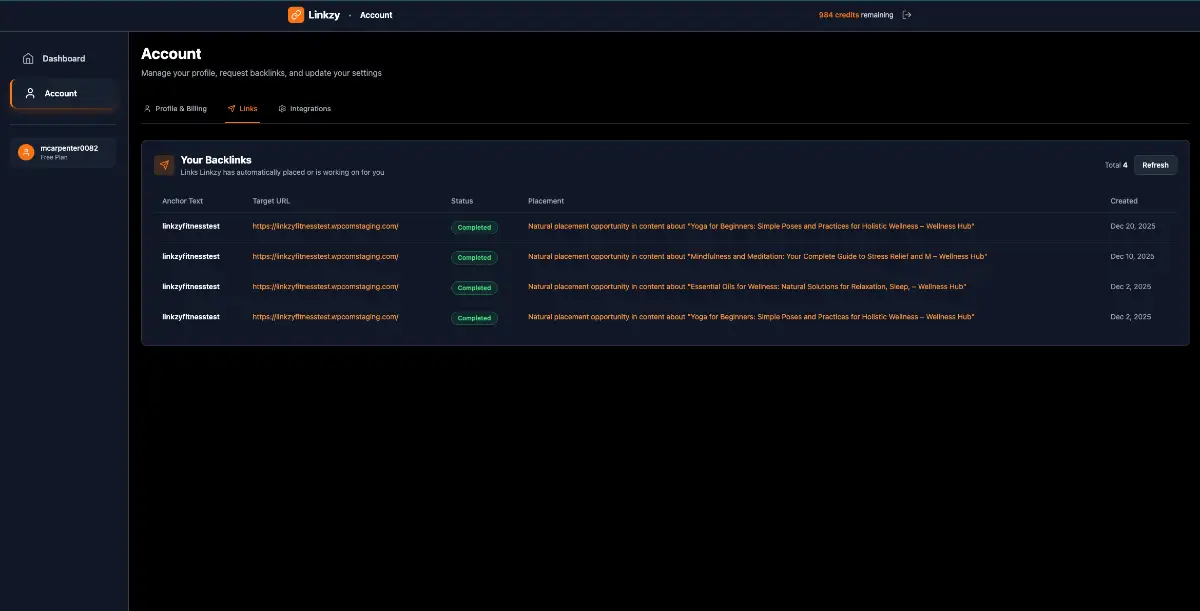Image resolution: width=1200 pixels, height=611 pixels.
Task: Click the Refresh button
Action: (x=1155, y=165)
